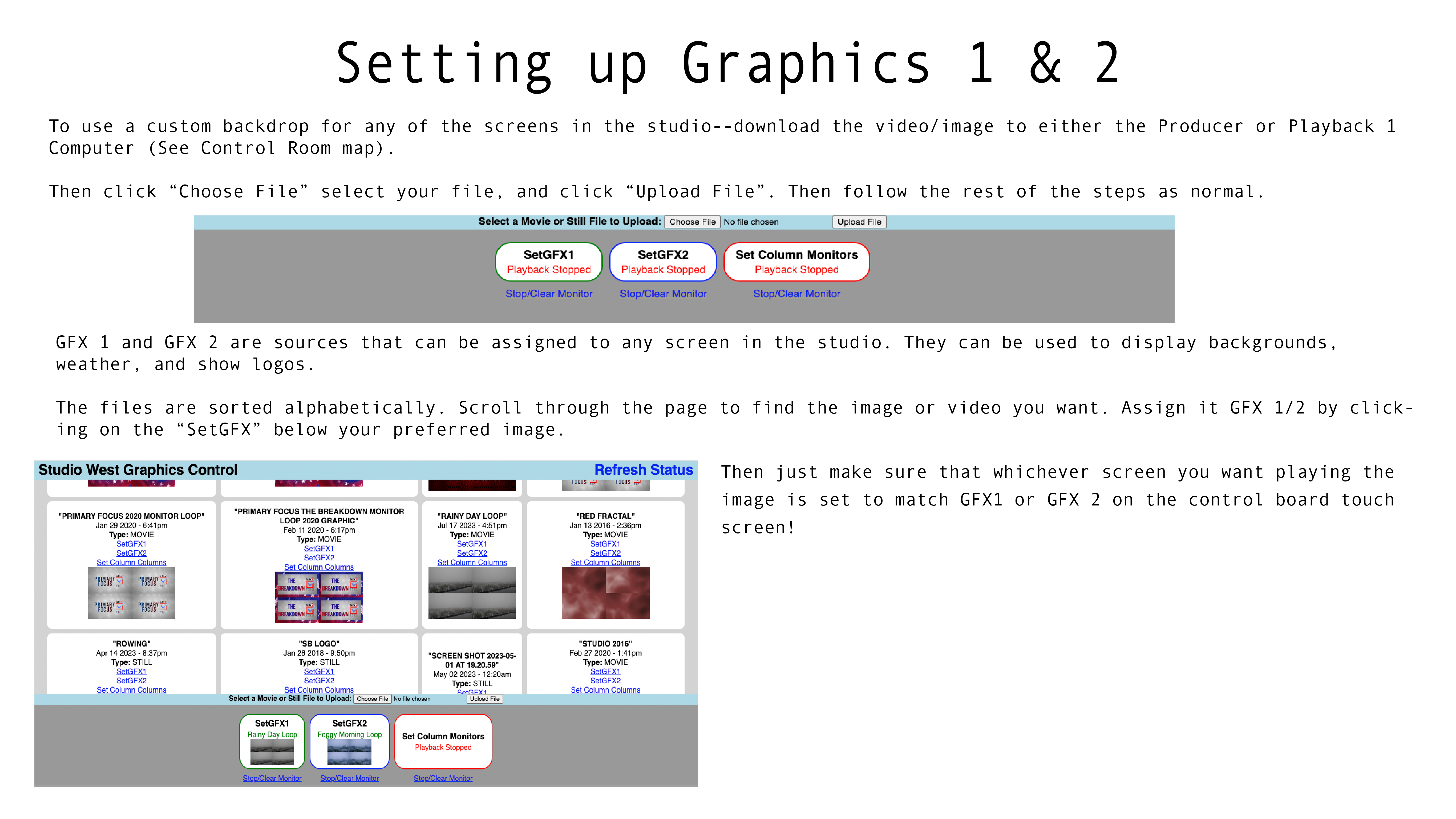Viewport: 1456px width, 819px height.
Task: Click Upload File in the Studio West Graphics Control window
Action: [484, 699]
